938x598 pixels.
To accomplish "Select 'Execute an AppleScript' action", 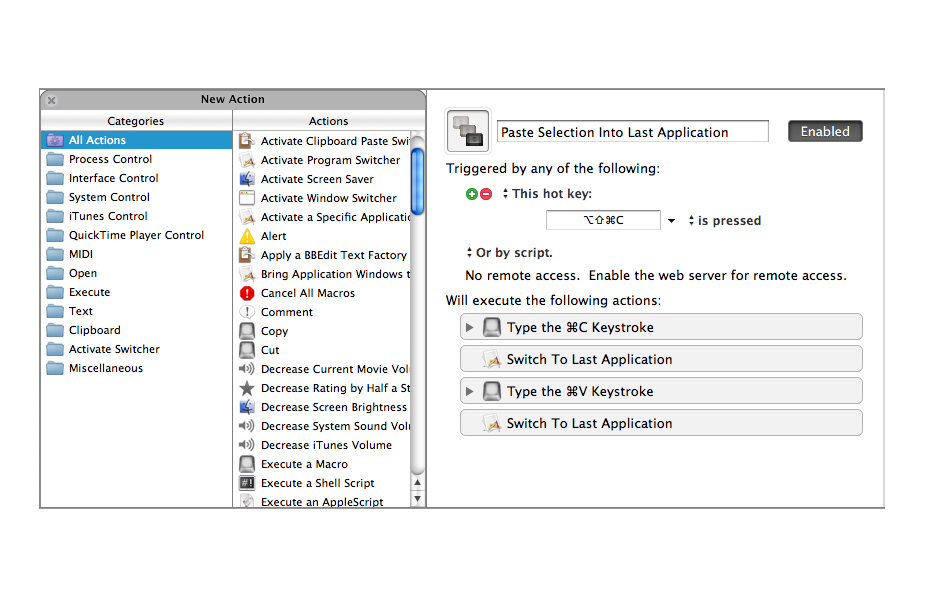I will coord(323,501).
